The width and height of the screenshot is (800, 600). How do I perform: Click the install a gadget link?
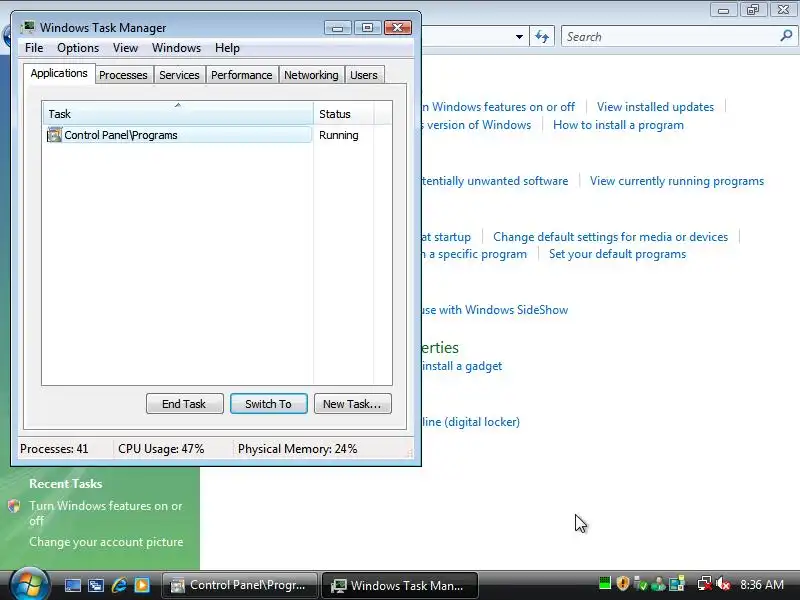462,366
